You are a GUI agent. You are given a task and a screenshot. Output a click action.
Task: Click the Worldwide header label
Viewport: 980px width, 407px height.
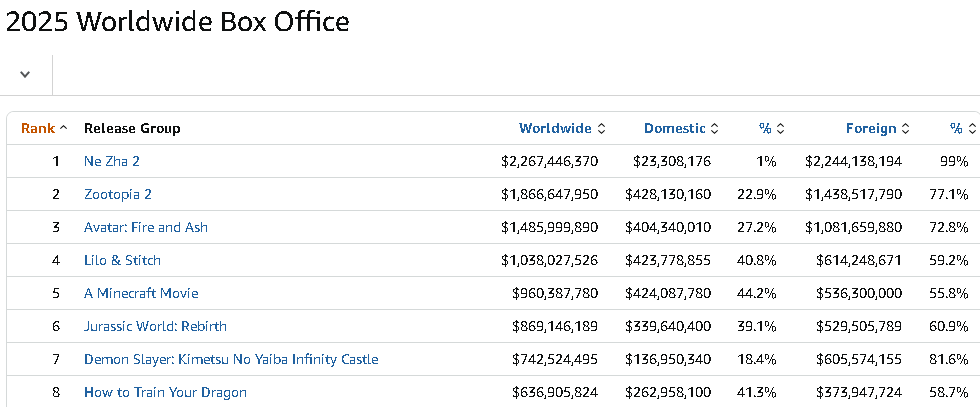coord(555,129)
